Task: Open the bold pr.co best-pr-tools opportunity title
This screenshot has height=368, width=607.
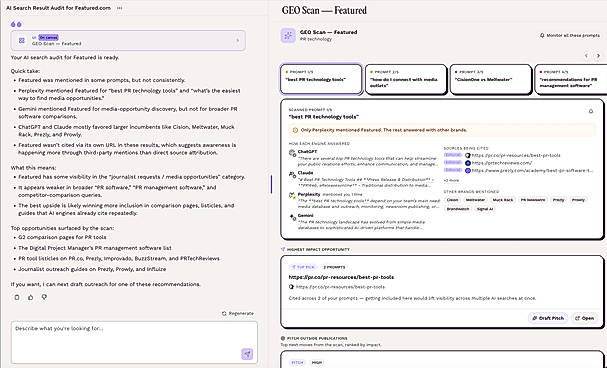Action: point(341,277)
